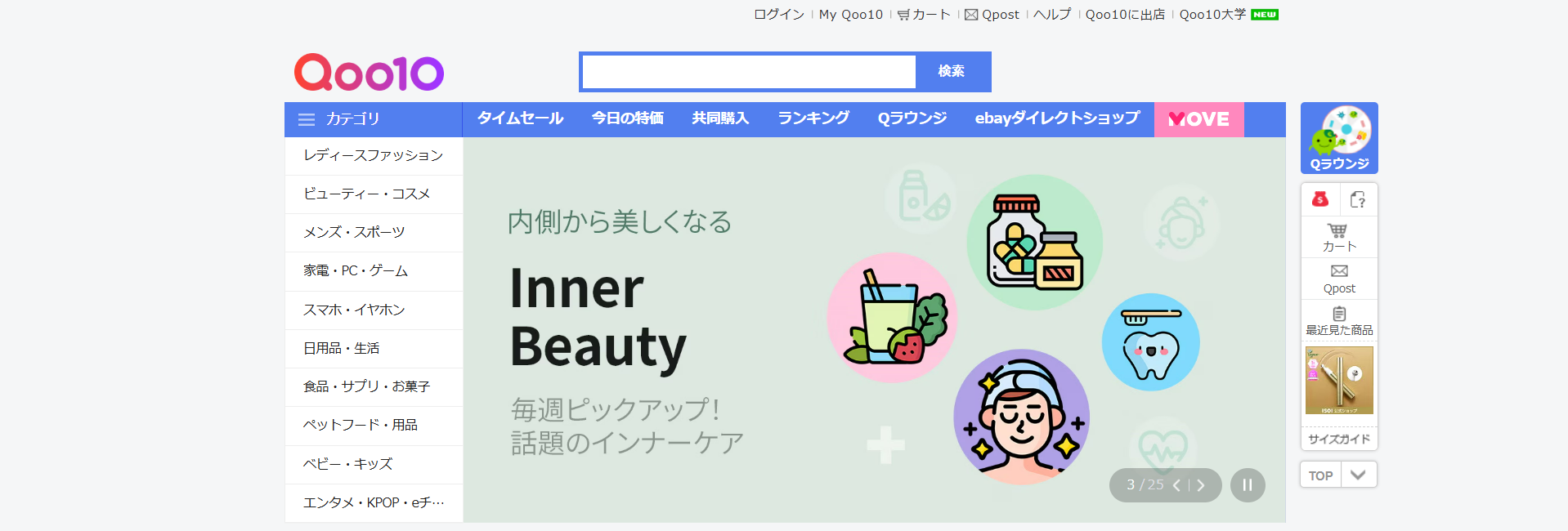Open the タイムセール tab

[520, 118]
